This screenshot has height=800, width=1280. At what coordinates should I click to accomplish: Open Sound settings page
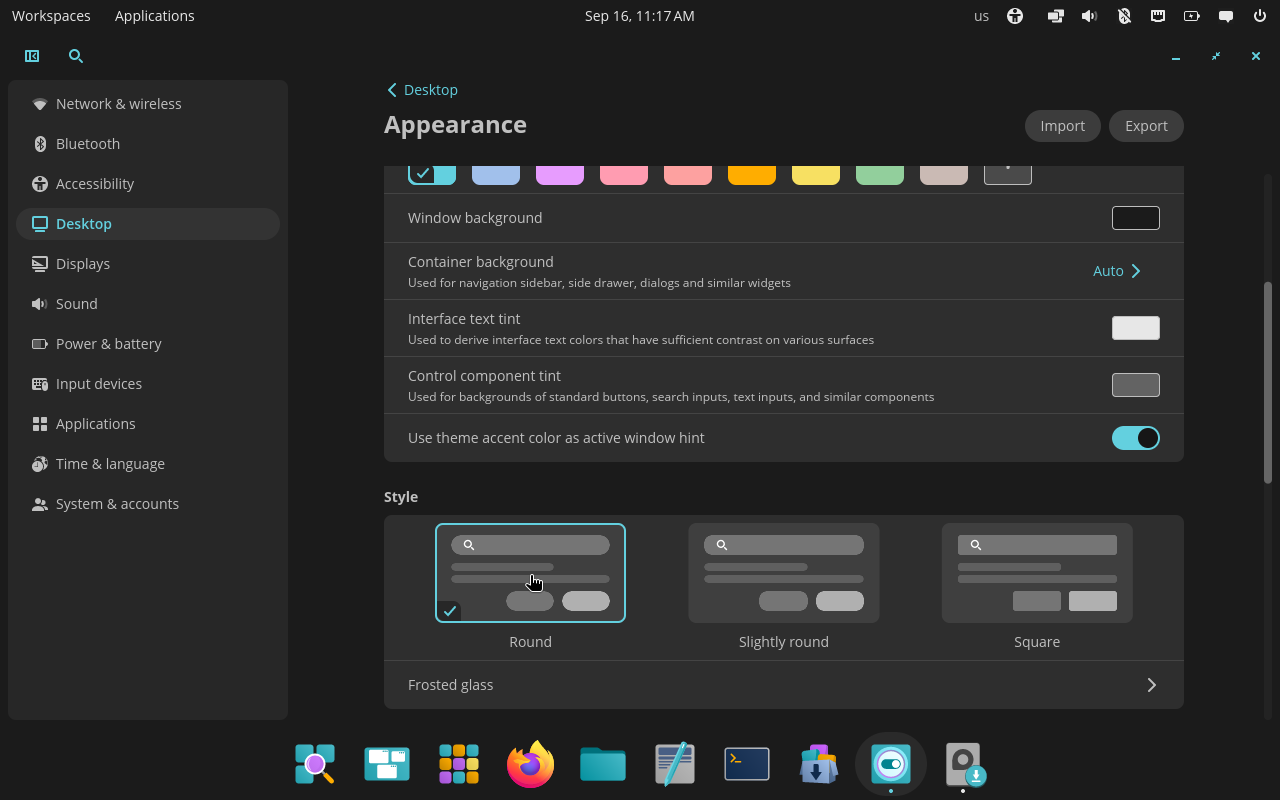(148, 304)
